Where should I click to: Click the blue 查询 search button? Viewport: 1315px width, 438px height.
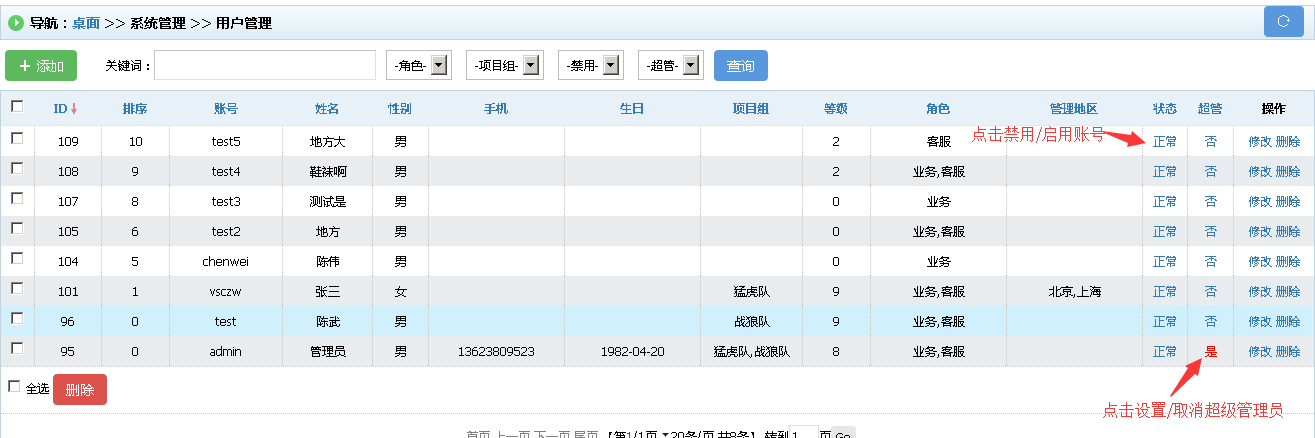[x=740, y=66]
